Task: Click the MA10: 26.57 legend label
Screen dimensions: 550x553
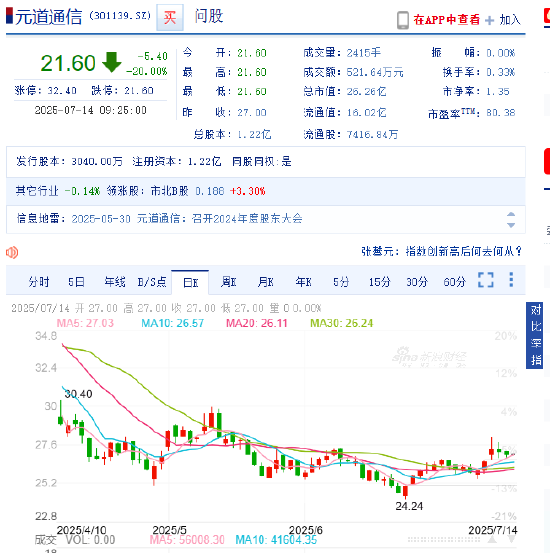Action: [173, 323]
